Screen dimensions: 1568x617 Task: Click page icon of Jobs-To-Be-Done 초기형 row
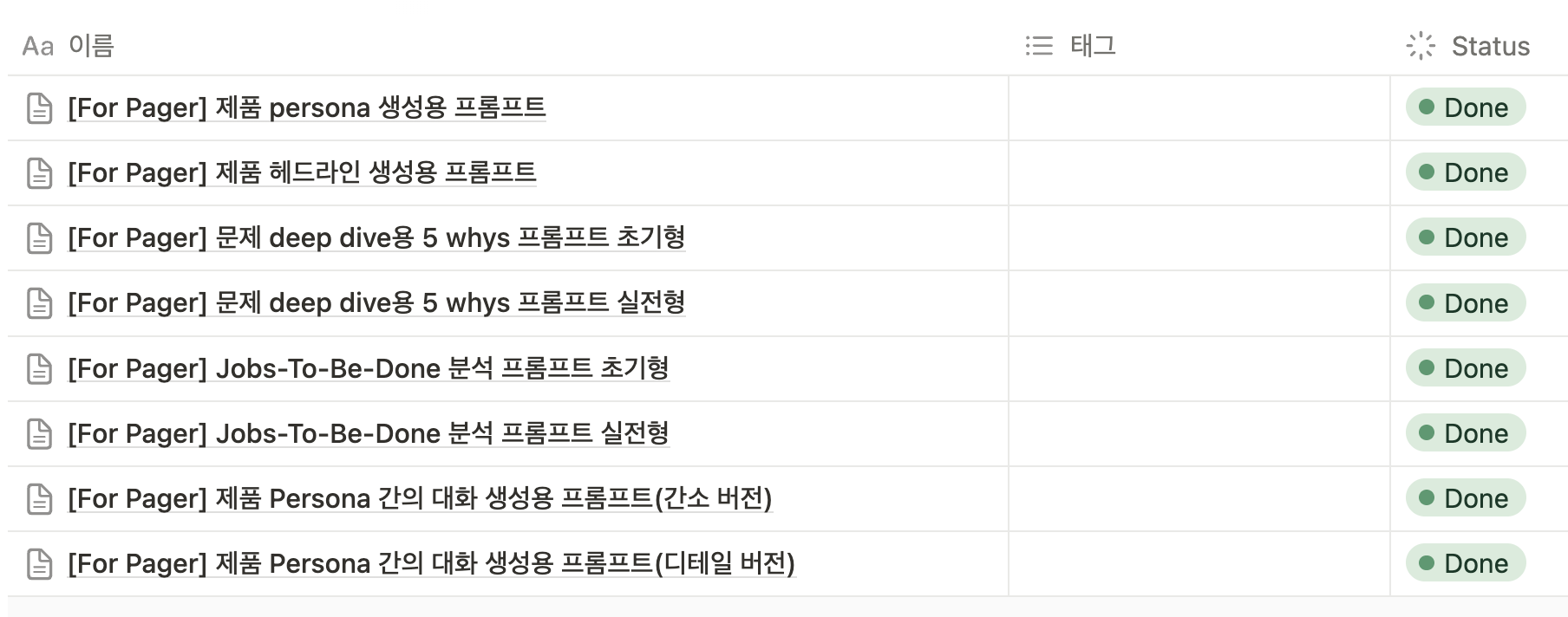[40, 369]
